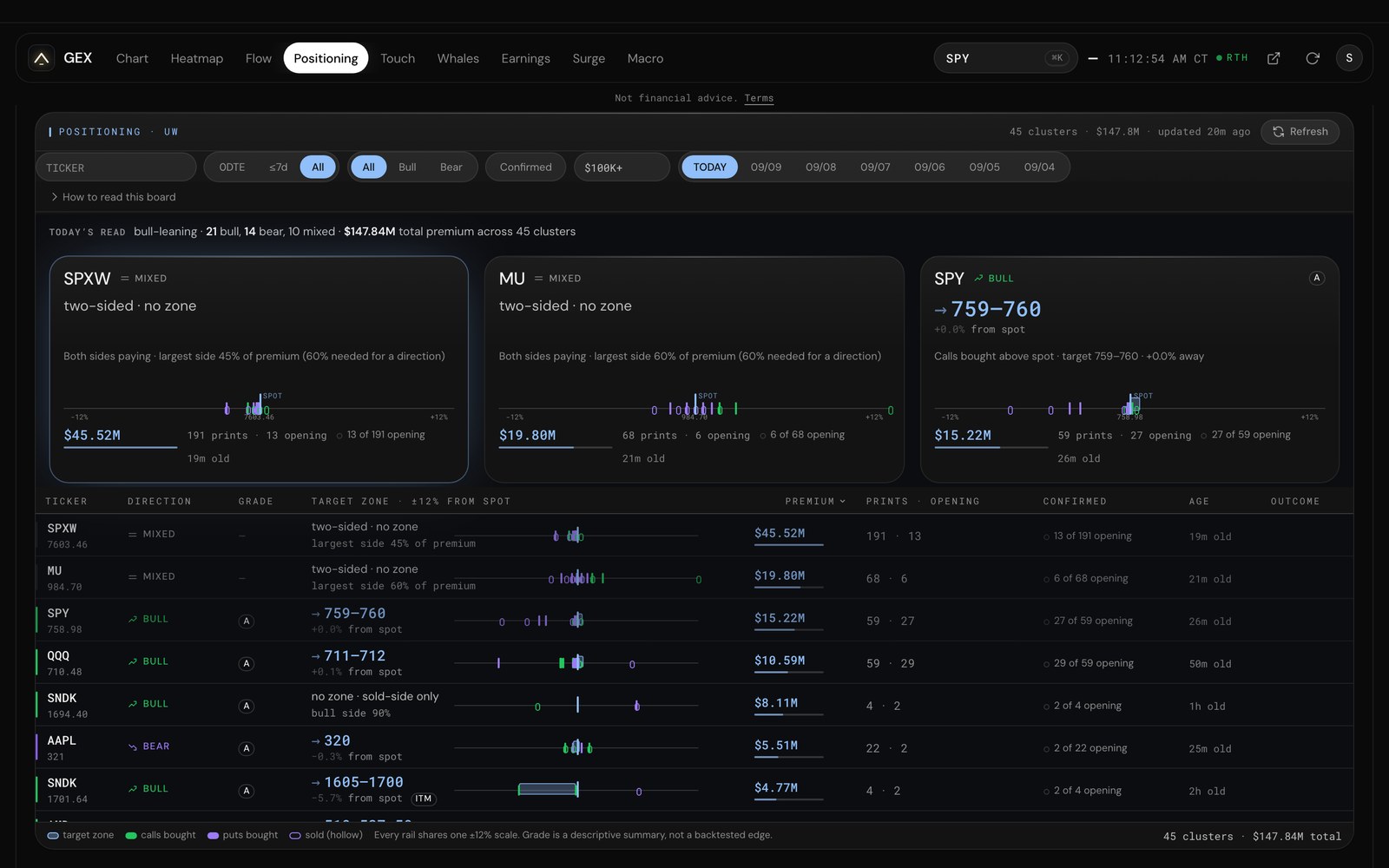Click the TICKER filter input field
The image size is (1389, 868).
pos(116,168)
